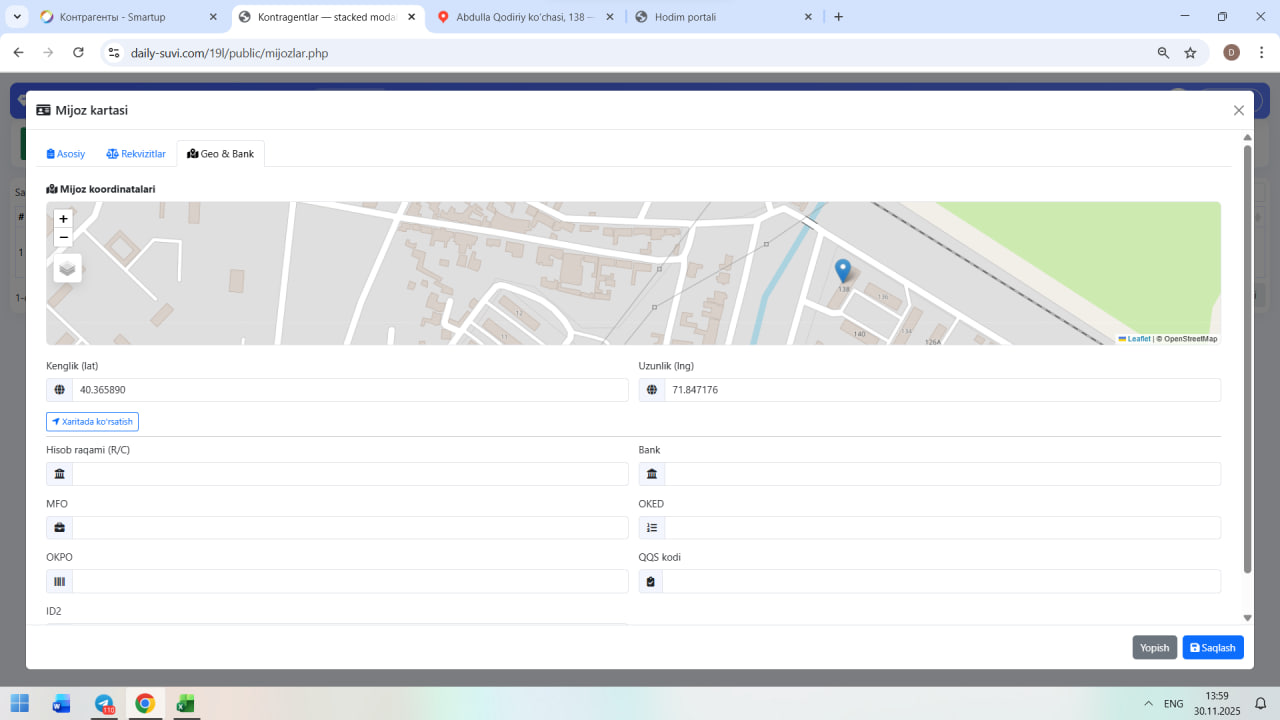Open the Rekvizitlar tab
Screen dimensions: 1280x720
136,154
